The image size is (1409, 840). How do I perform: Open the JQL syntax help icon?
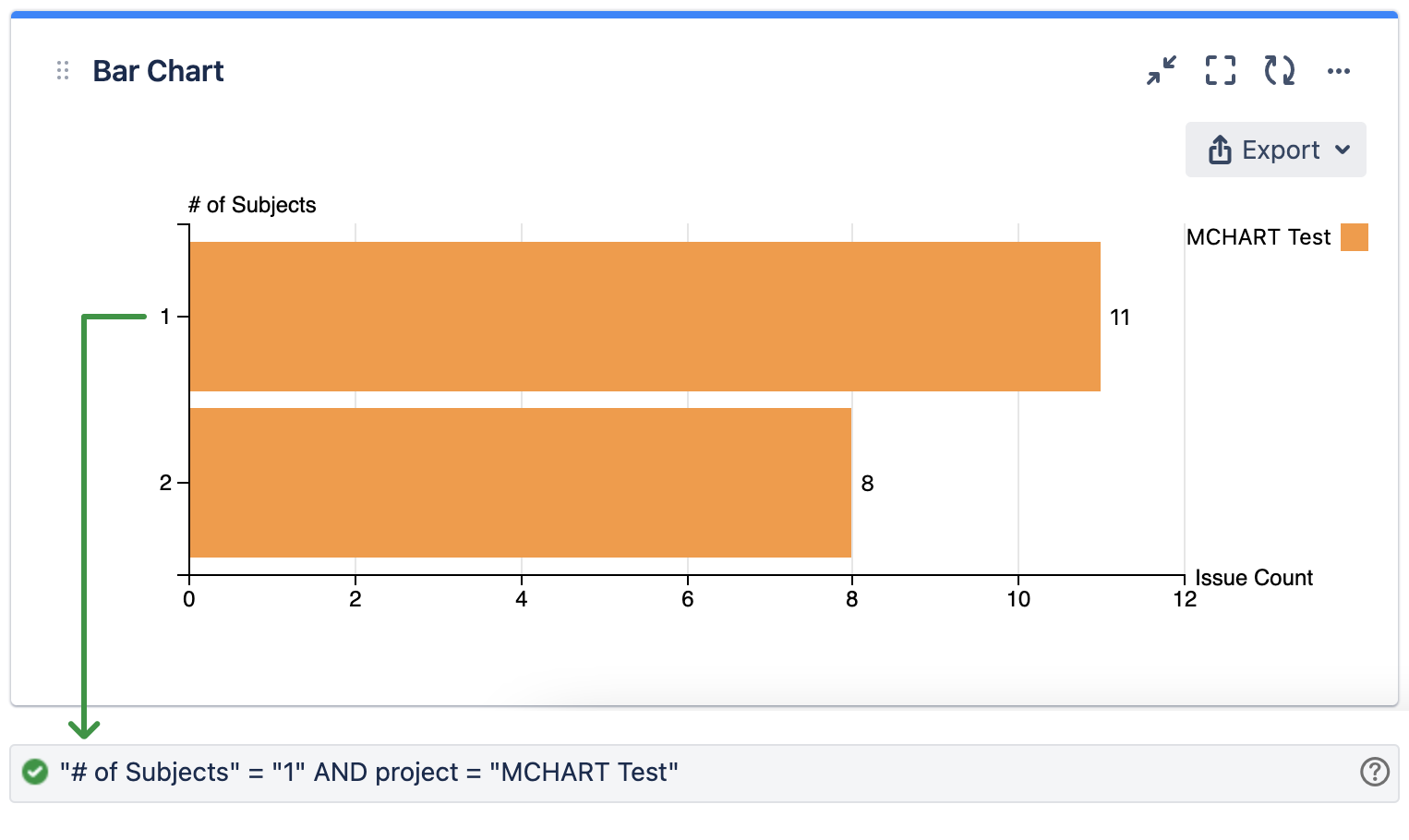[x=1374, y=772]
